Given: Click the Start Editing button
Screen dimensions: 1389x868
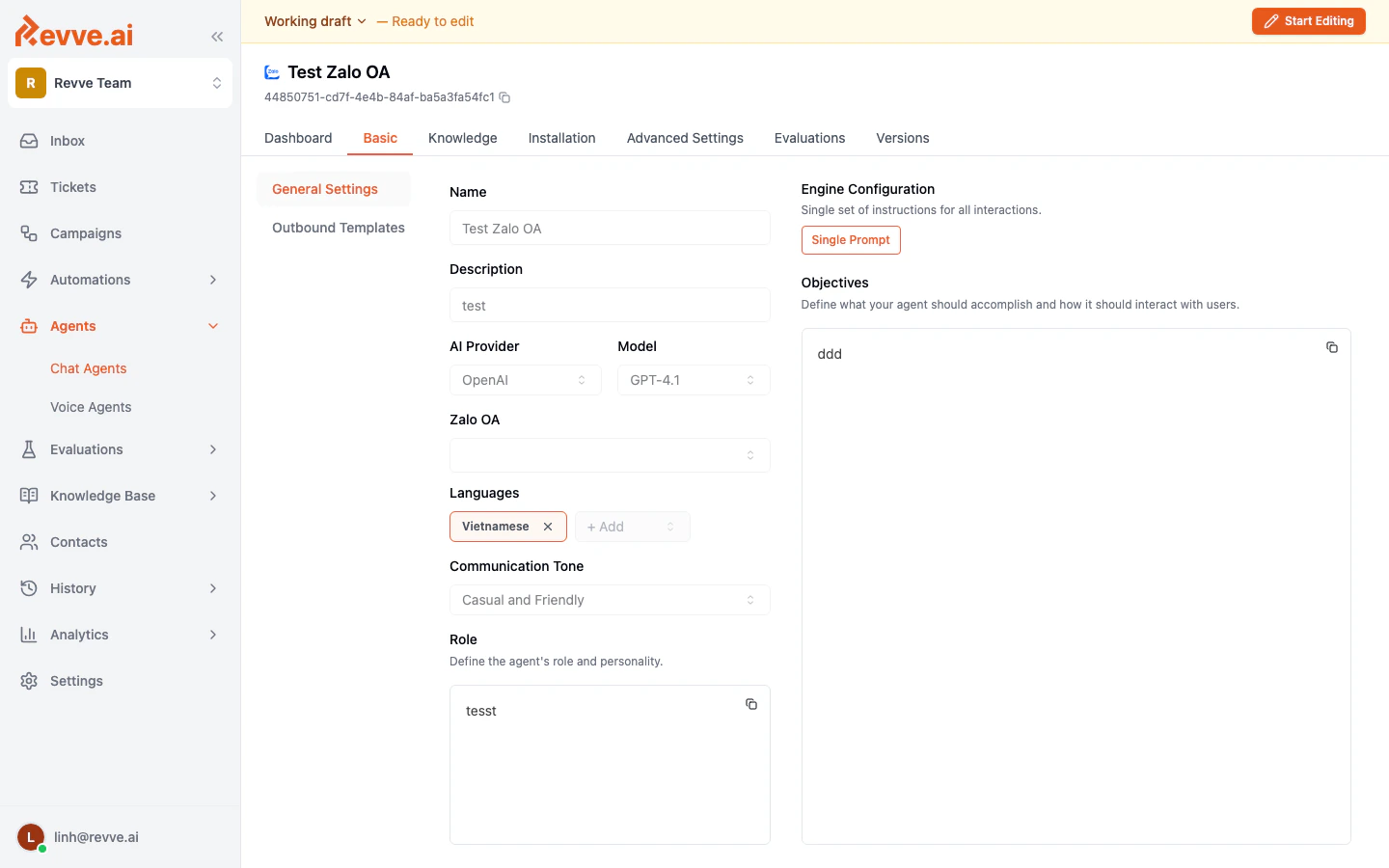Looking at the screenshot, I should (1308, 20).
